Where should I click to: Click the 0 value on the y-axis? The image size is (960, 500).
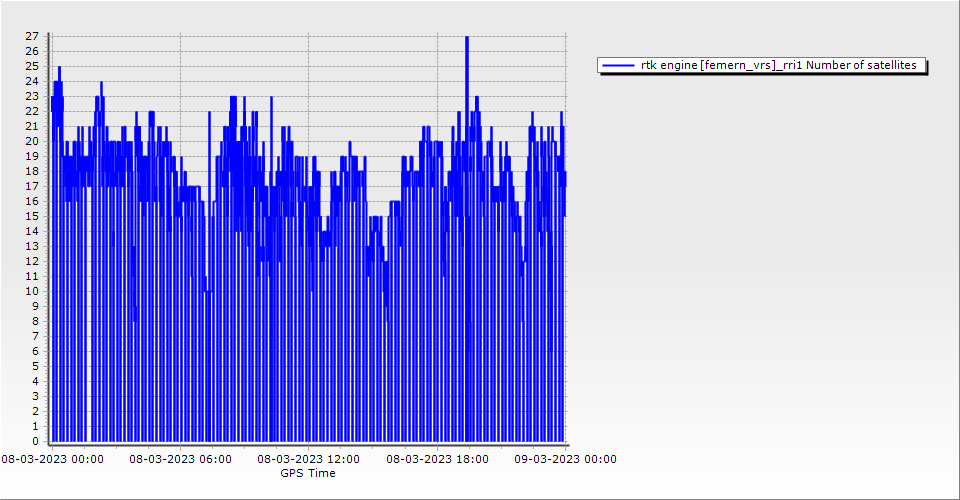click(35, 441)
